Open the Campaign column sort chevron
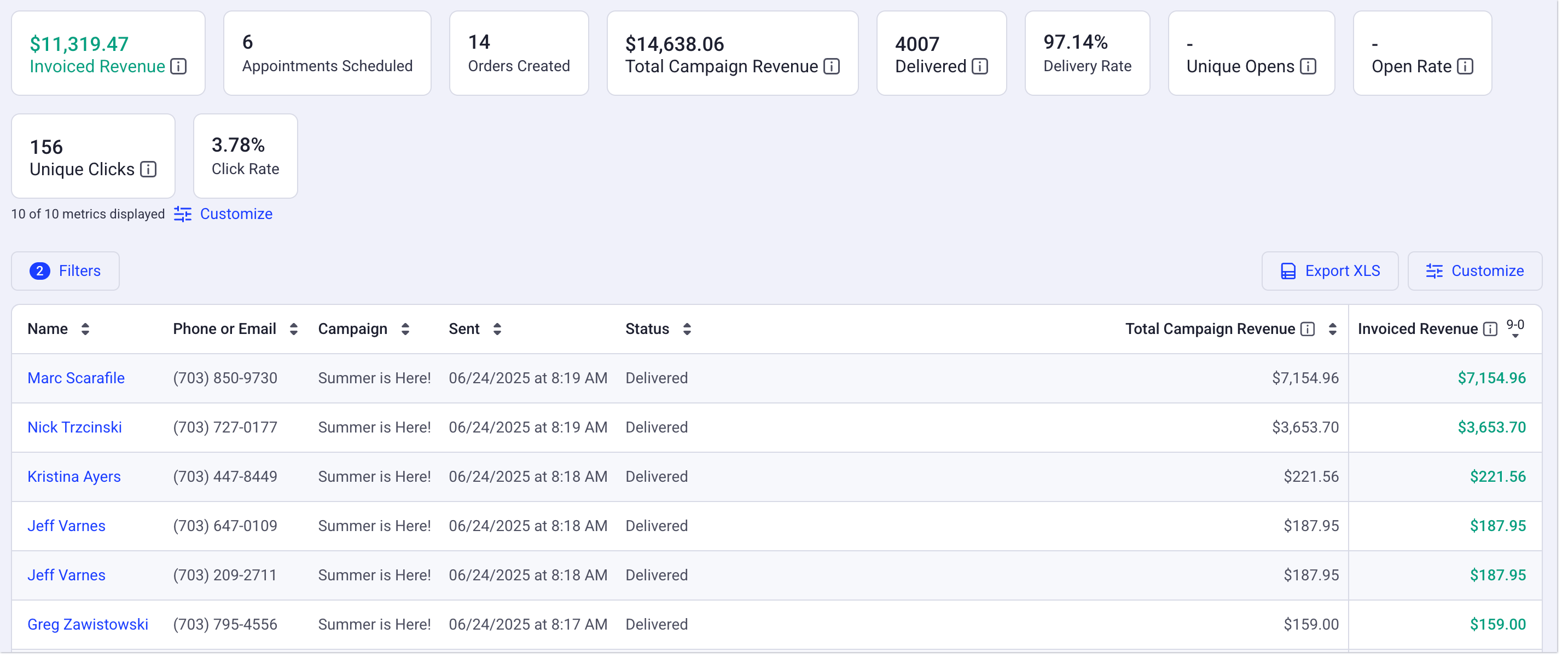 [405, 328]
